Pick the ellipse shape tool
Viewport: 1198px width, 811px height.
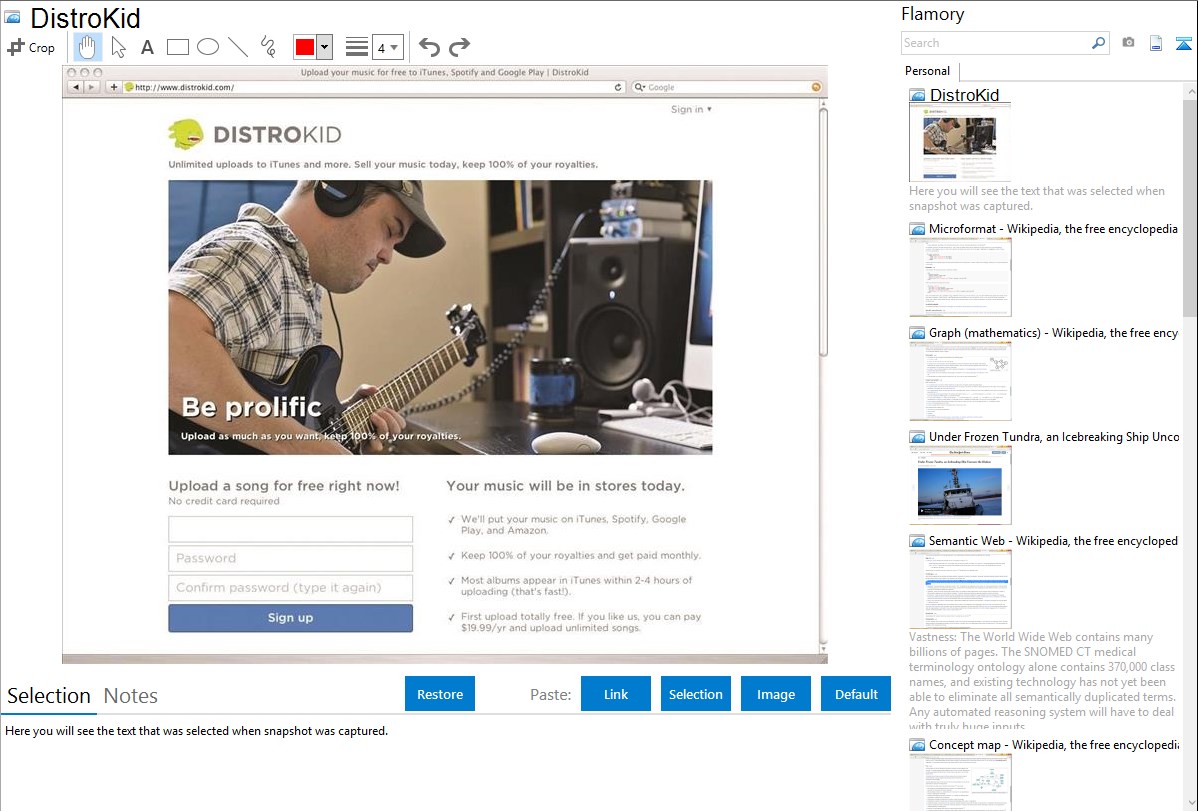coord(208,47)
